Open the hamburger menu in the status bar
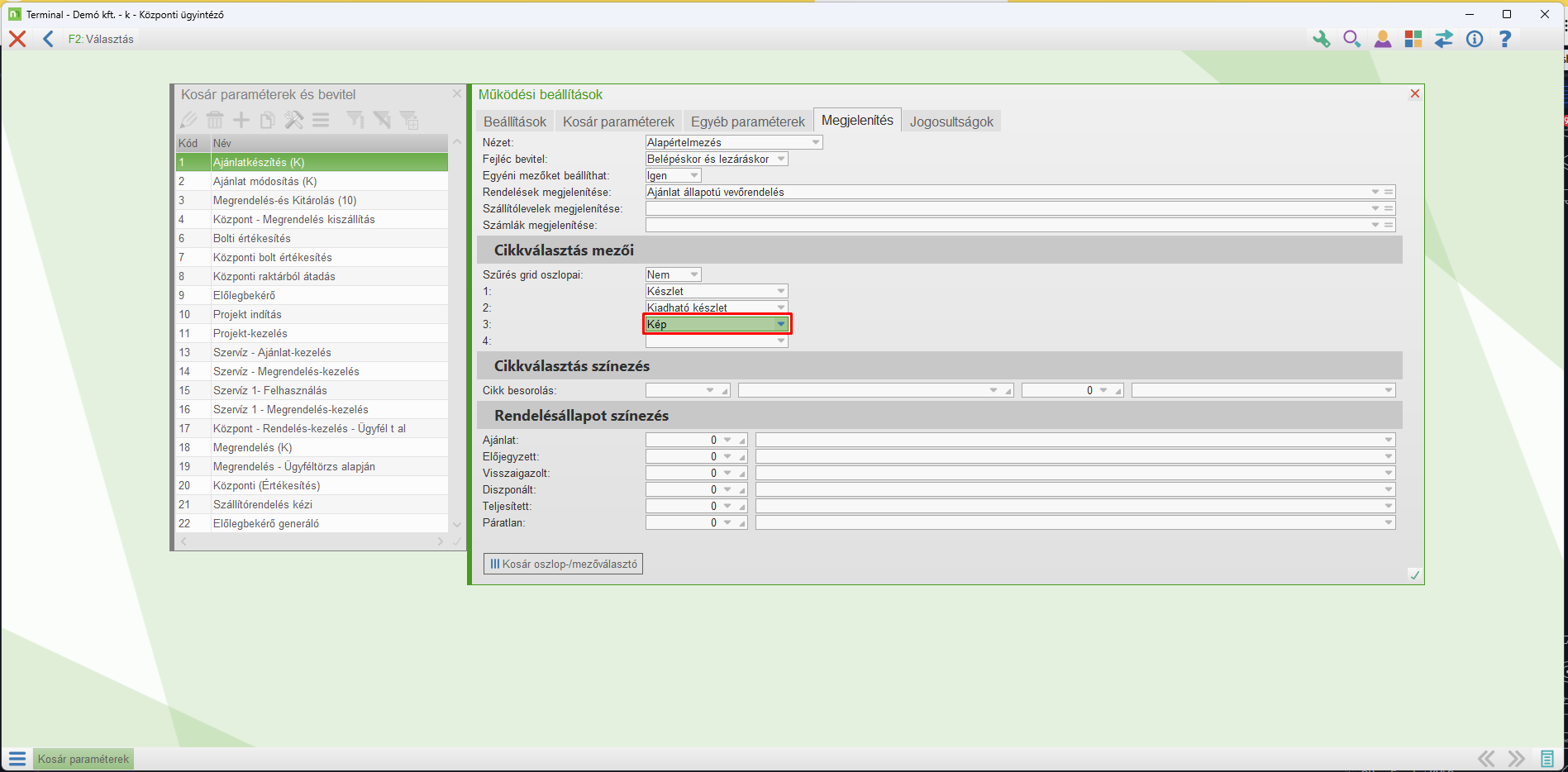The width and height of the screenshot is (1568, 772). 17,759
